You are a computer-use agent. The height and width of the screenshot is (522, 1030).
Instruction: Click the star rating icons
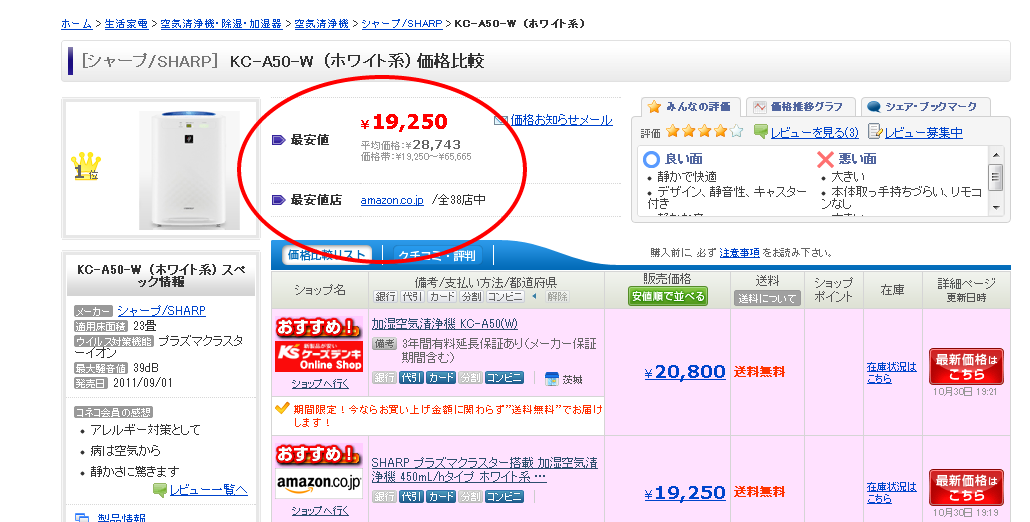point(704,132)
